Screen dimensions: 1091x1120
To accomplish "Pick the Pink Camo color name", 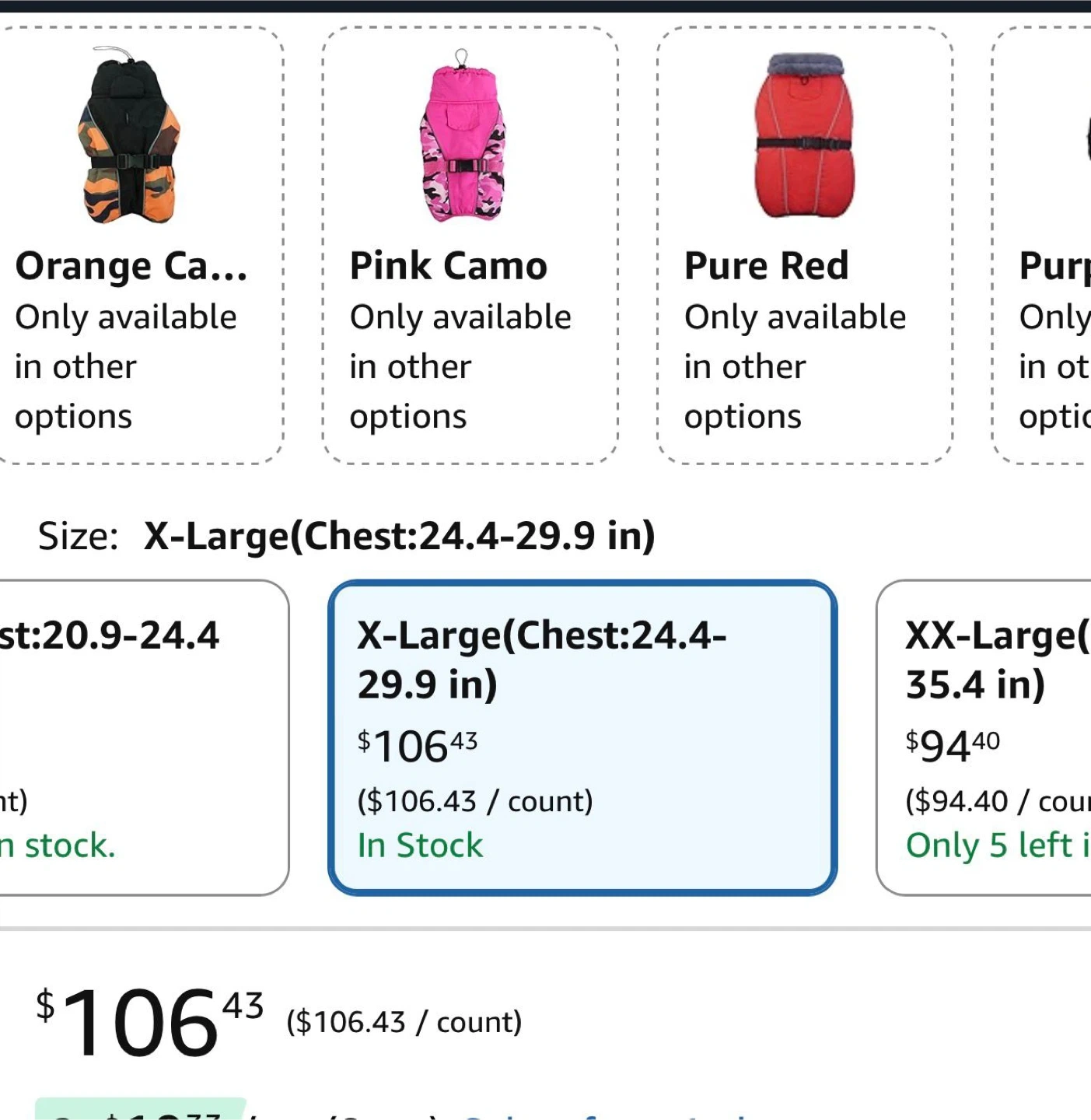I will [x=449, y=267].
